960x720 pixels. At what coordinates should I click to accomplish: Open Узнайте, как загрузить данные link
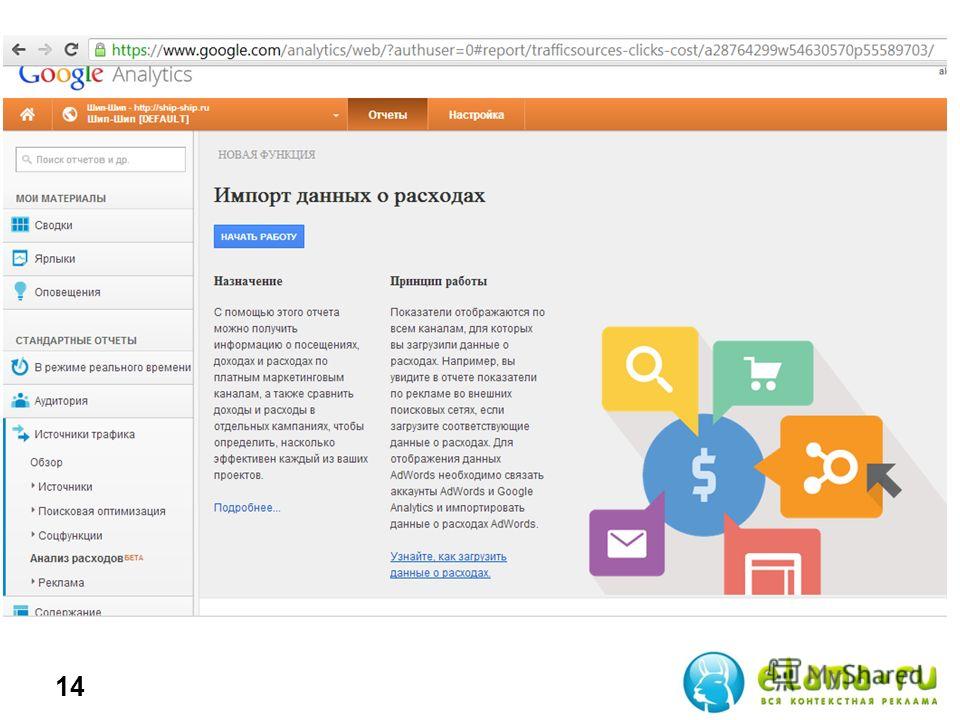click(448, 564)
